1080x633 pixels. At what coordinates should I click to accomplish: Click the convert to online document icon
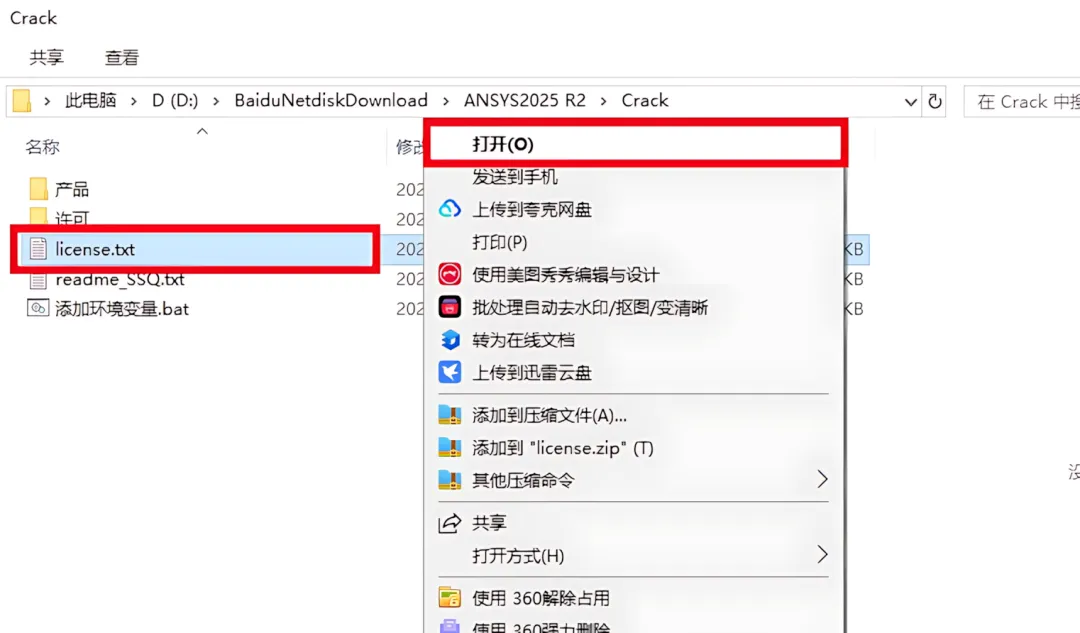450,340
